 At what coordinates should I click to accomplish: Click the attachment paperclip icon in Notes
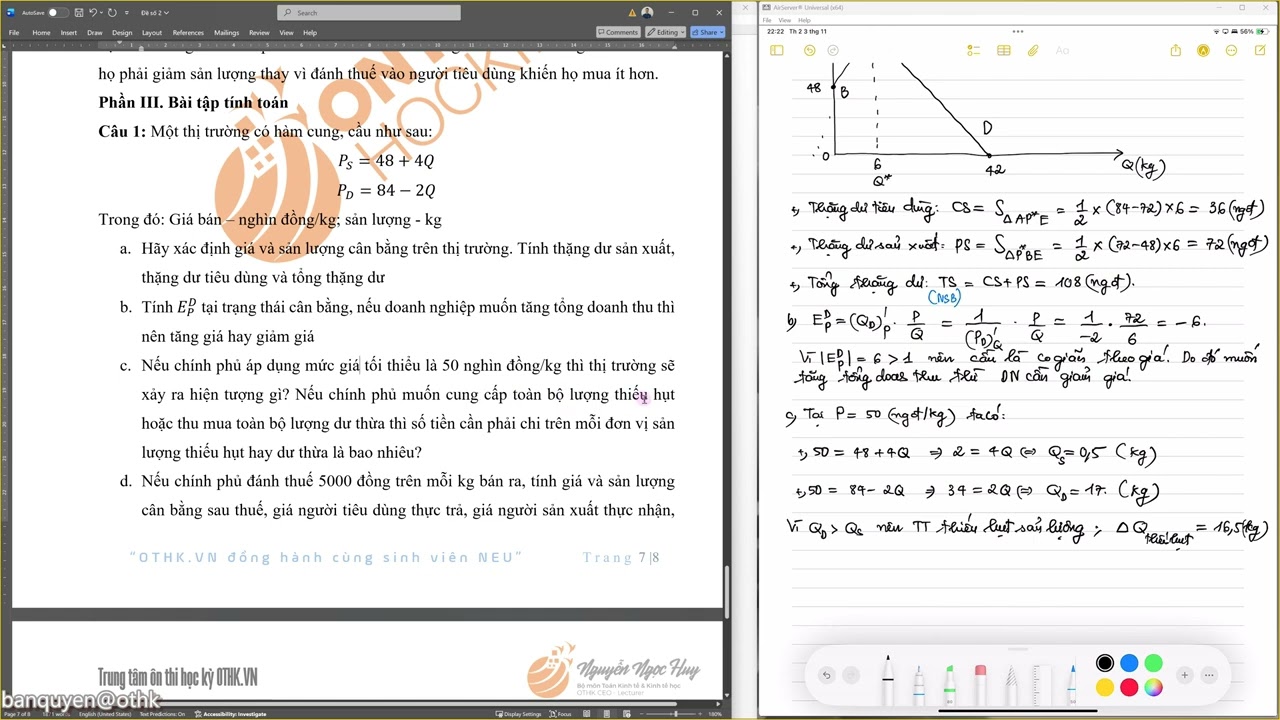1033,50
